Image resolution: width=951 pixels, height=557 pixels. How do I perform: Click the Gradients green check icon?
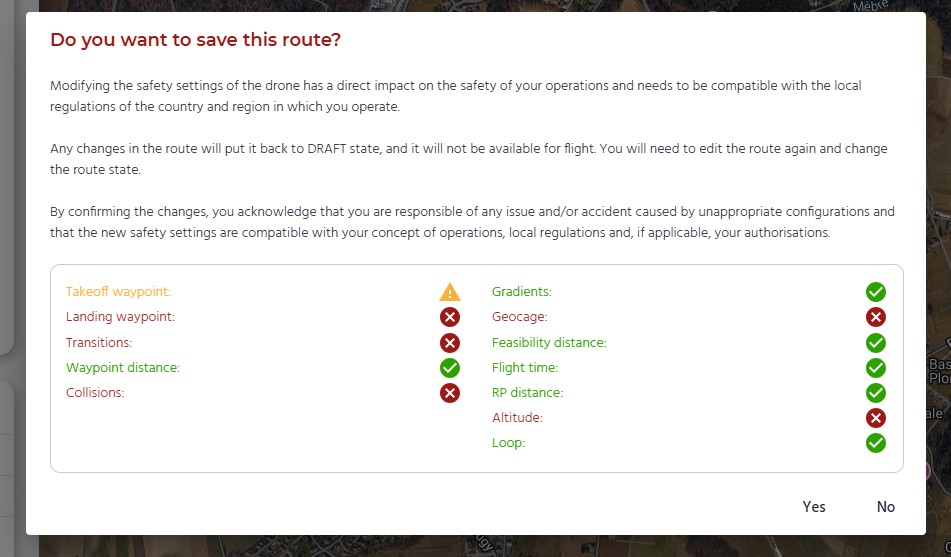coord(875,292)
